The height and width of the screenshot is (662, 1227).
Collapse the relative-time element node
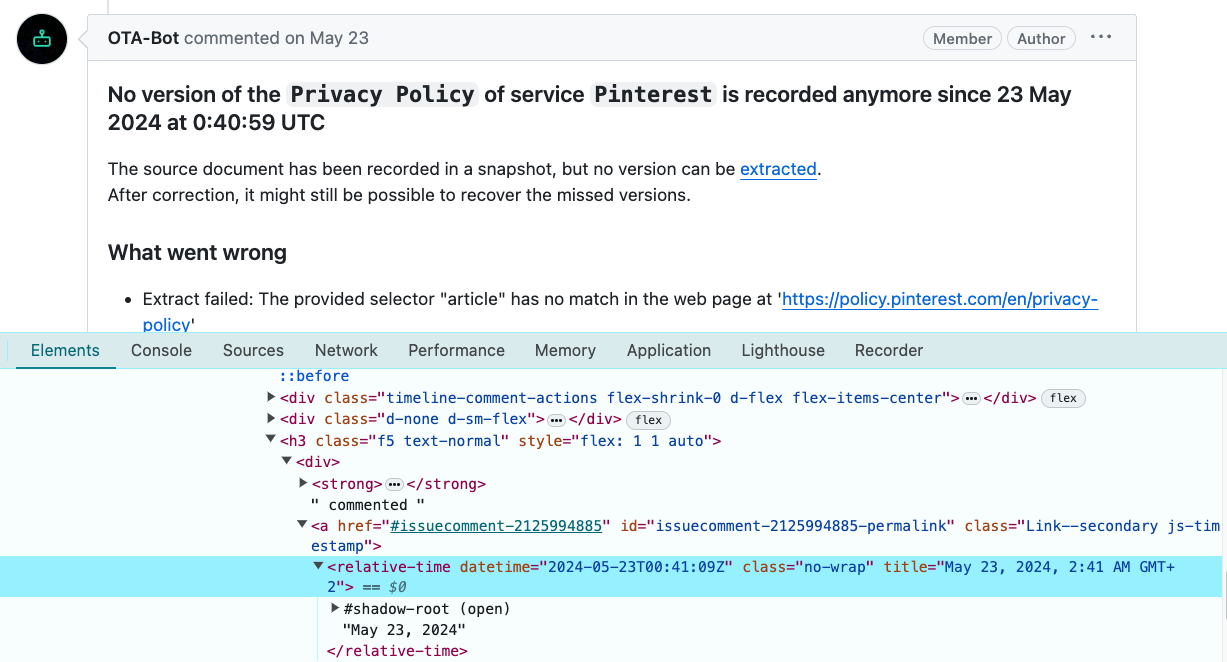point(319,567)
